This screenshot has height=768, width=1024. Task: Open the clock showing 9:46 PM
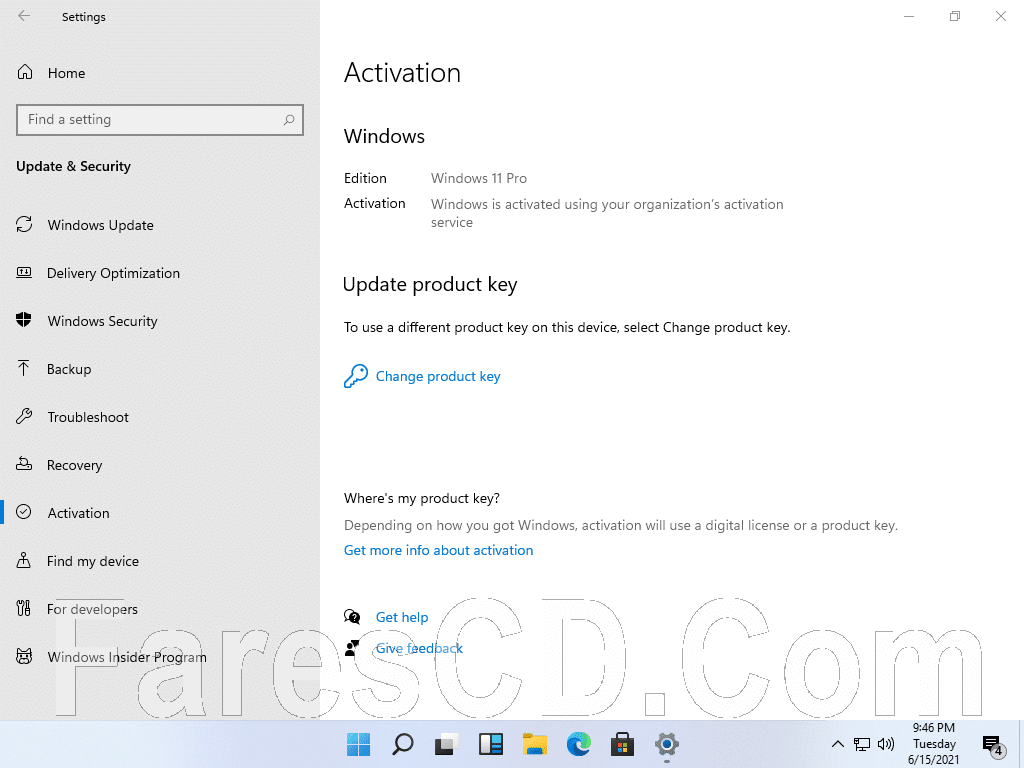934,744
